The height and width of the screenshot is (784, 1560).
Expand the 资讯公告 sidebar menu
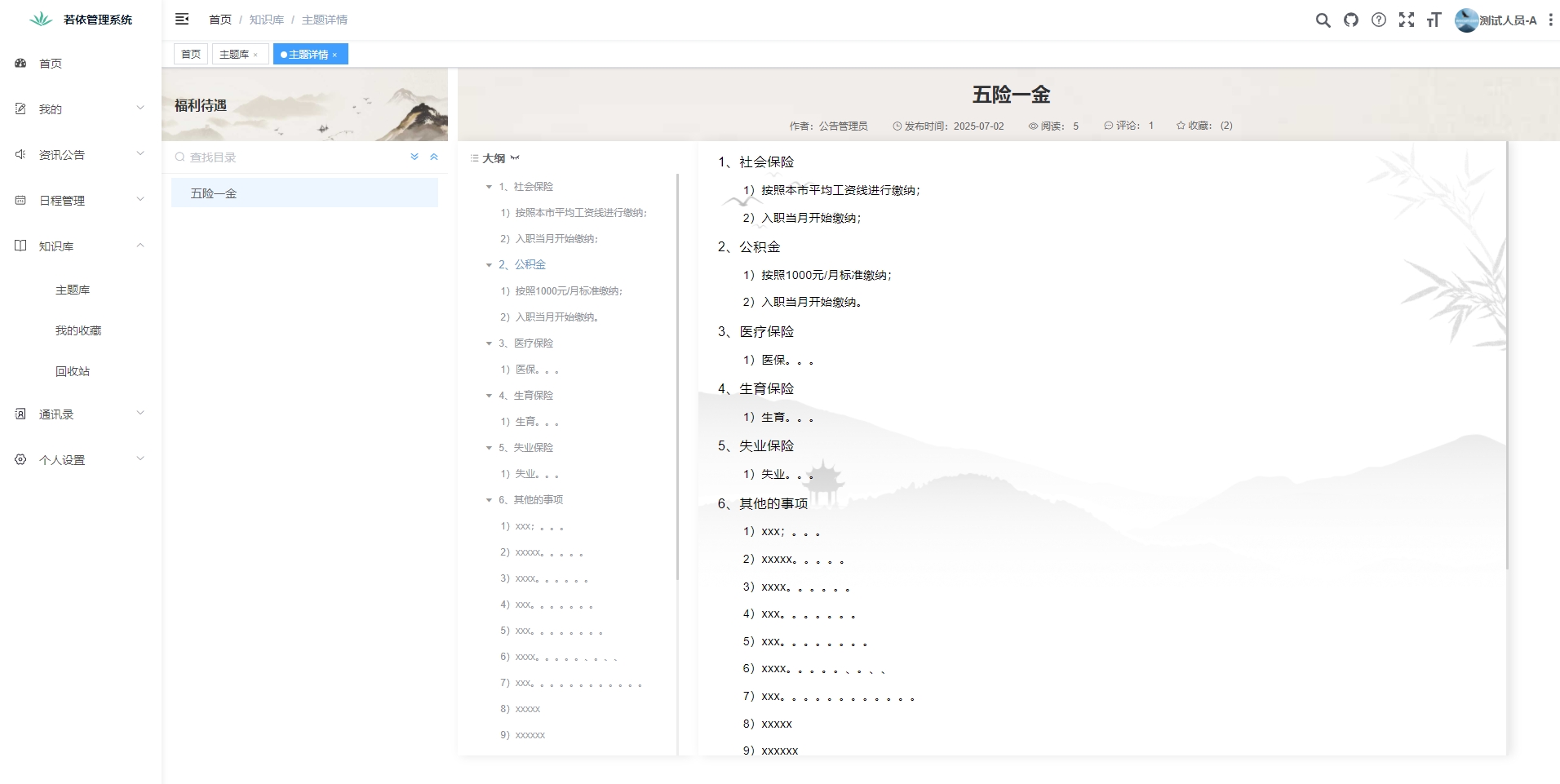point(80,154)
